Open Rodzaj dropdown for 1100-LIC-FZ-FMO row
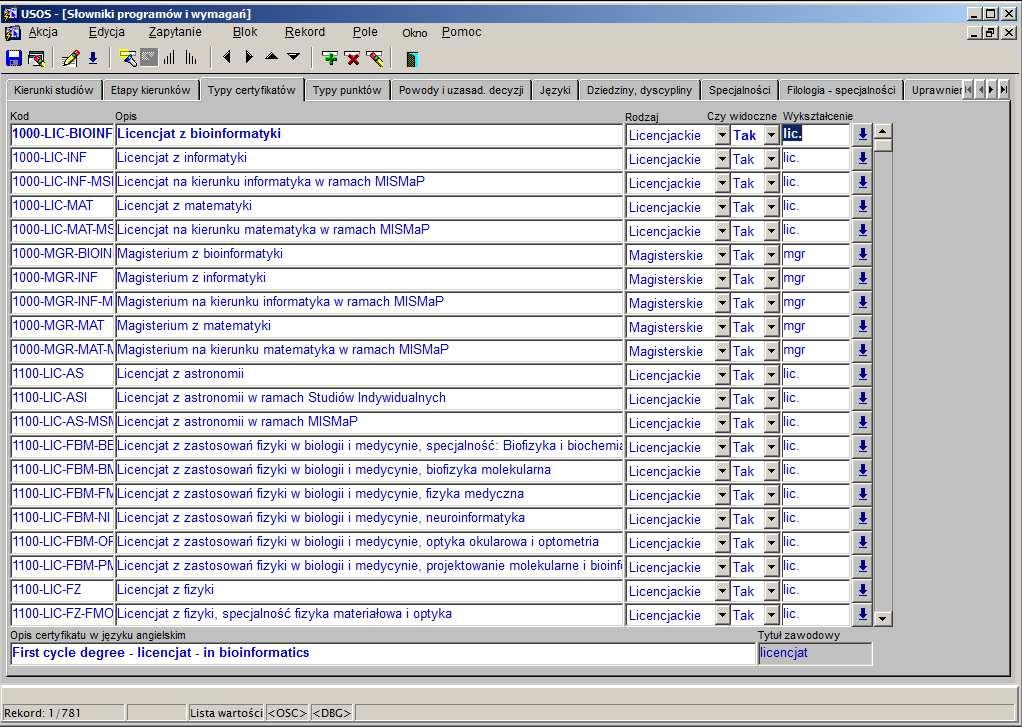The height and width of the screenshot is (727, 1022). pos(722,615)
